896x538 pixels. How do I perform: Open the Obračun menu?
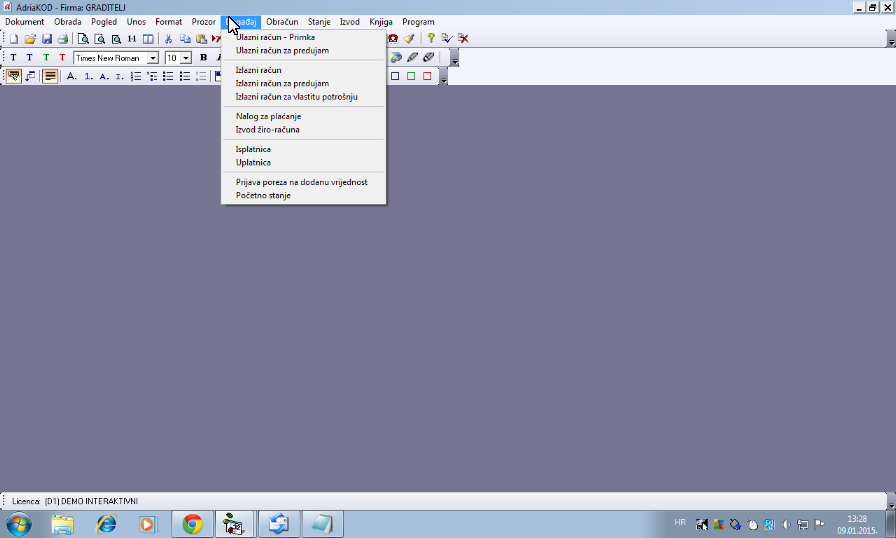coord(282,22)
